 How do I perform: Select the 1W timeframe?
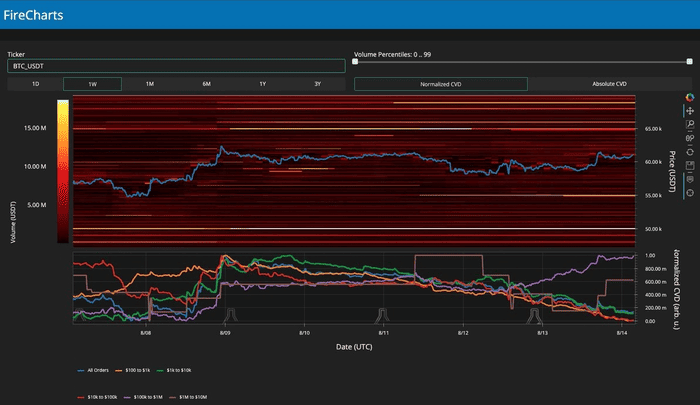tap(92, 84)
